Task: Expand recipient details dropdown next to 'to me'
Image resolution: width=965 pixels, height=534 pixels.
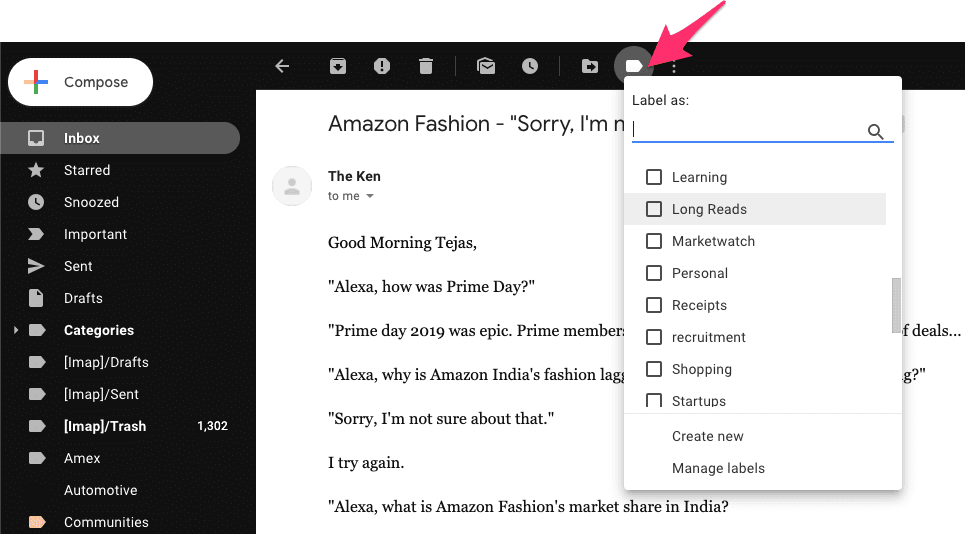Action: (370, 196)
